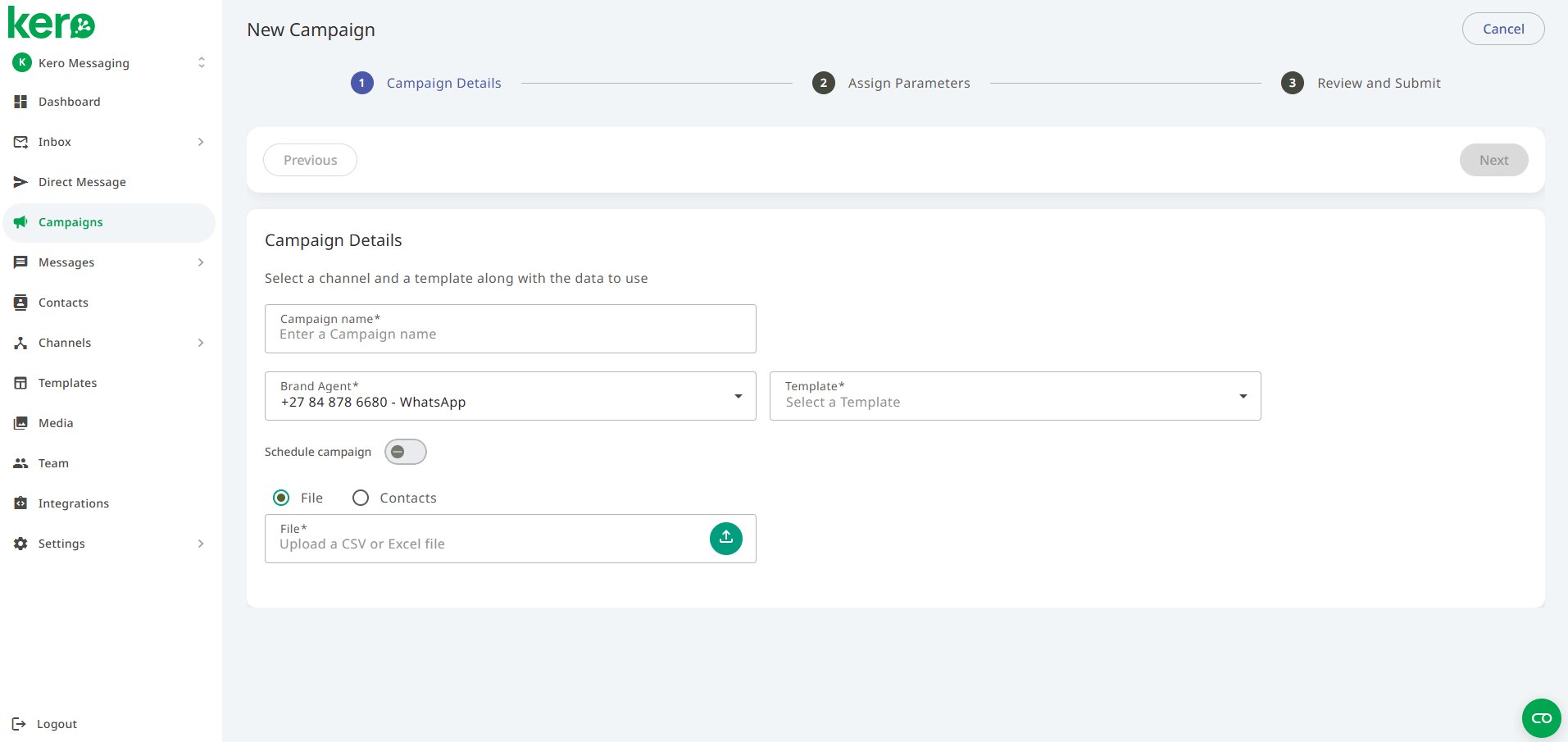Open the Template dropdown
The height and width of the screenshot is (742, 1568).
point(1016,396)
